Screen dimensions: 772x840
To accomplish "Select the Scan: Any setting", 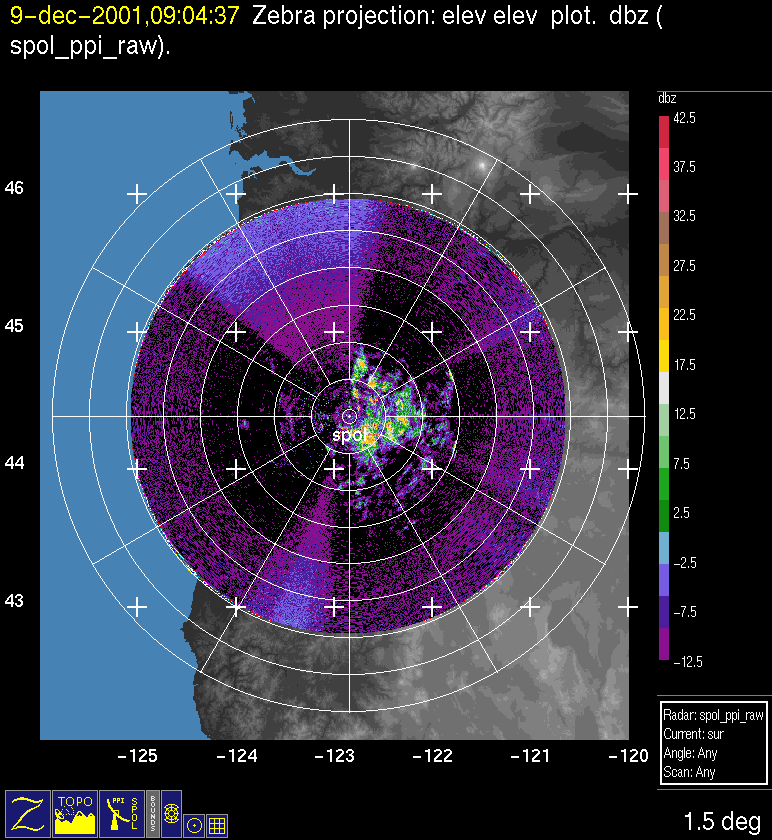I will point(688,772).
